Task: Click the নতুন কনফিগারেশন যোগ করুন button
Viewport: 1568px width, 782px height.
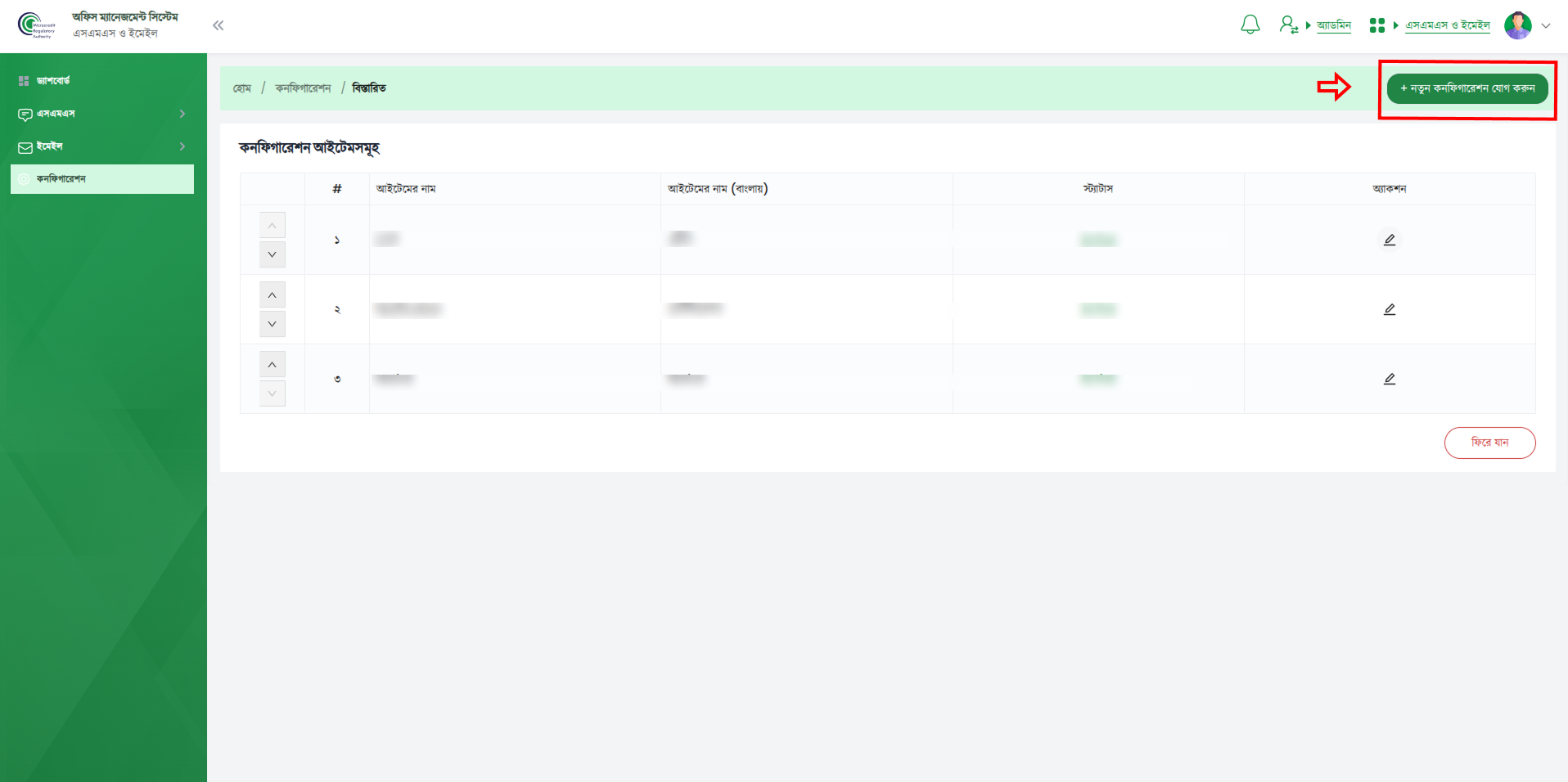Action: coord(1467,88)
